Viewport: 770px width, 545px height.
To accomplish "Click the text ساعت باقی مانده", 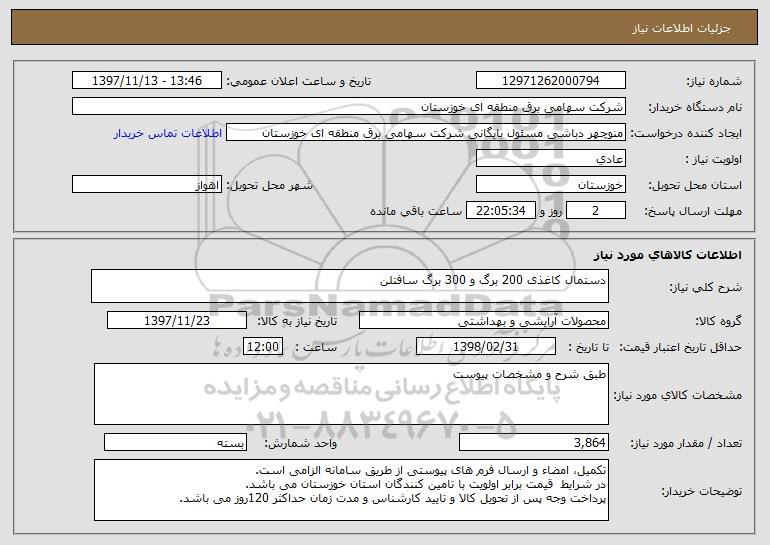I will [x=415, y=211].
